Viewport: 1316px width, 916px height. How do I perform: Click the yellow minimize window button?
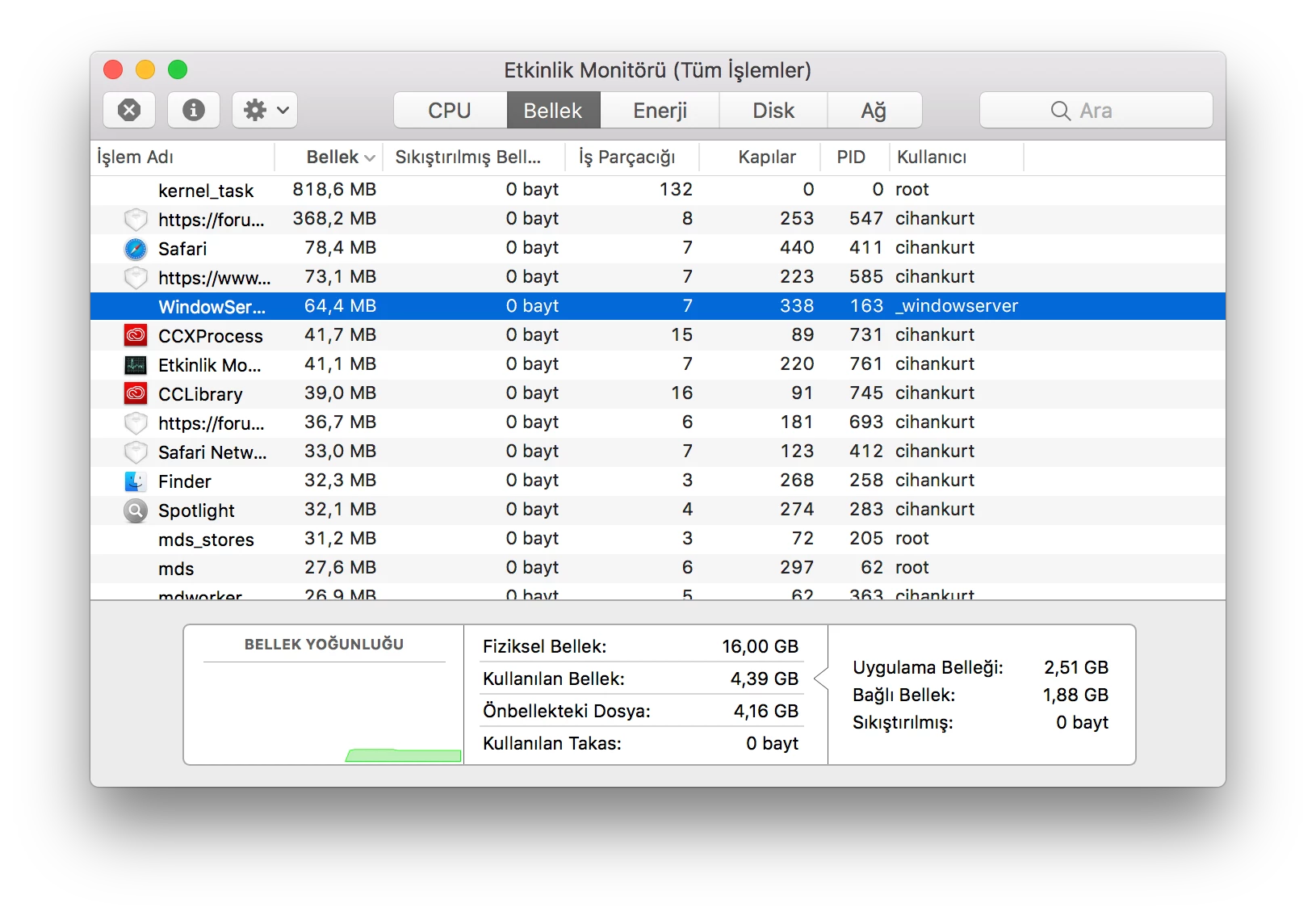[145, 69]
